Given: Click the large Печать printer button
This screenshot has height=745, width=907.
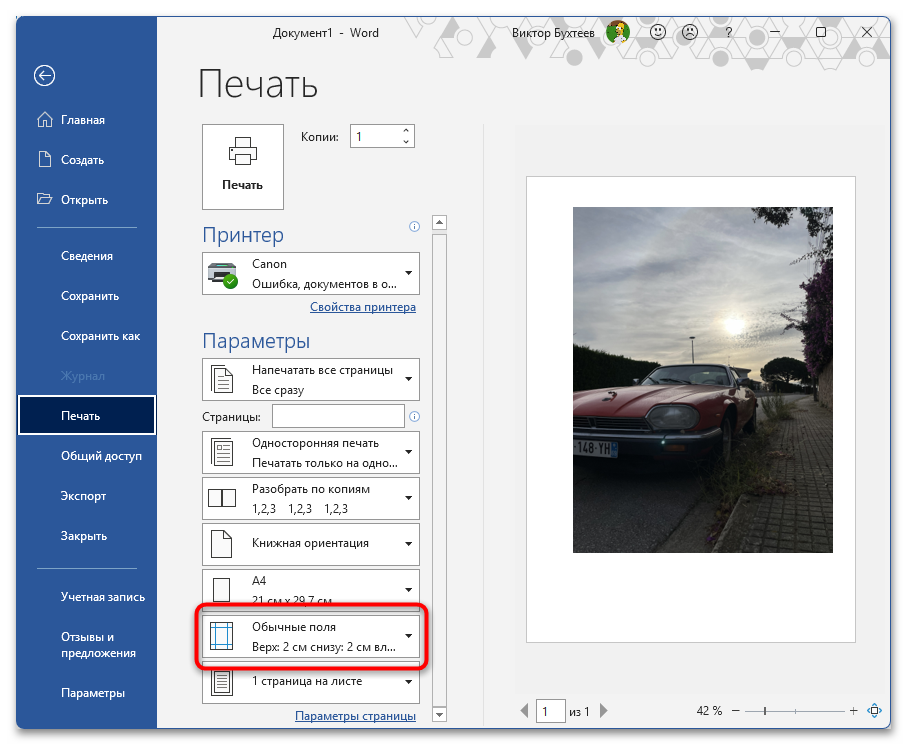Looking at the screenshot, I should pos(242,166).
